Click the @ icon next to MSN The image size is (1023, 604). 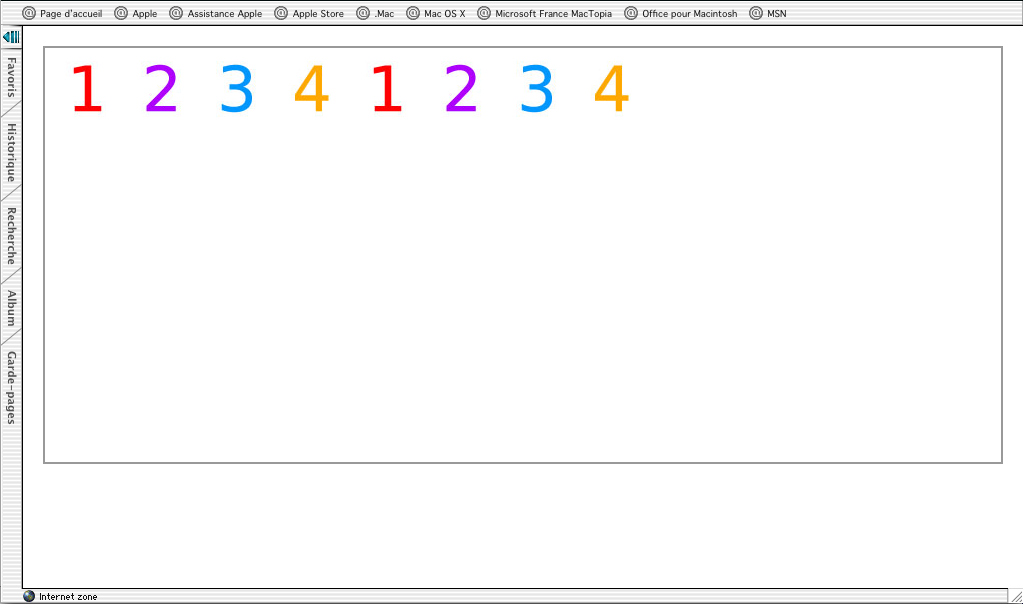point(756,14)
